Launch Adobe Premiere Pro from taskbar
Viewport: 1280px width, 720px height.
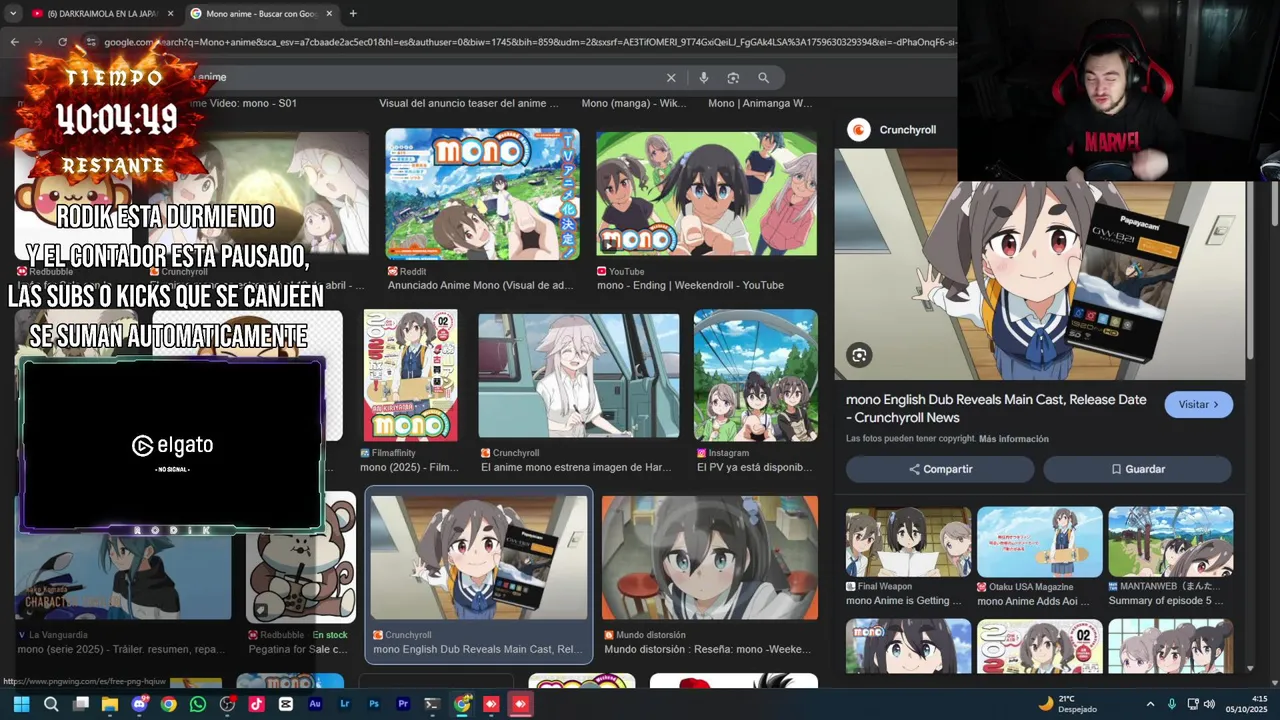point(403,704)
